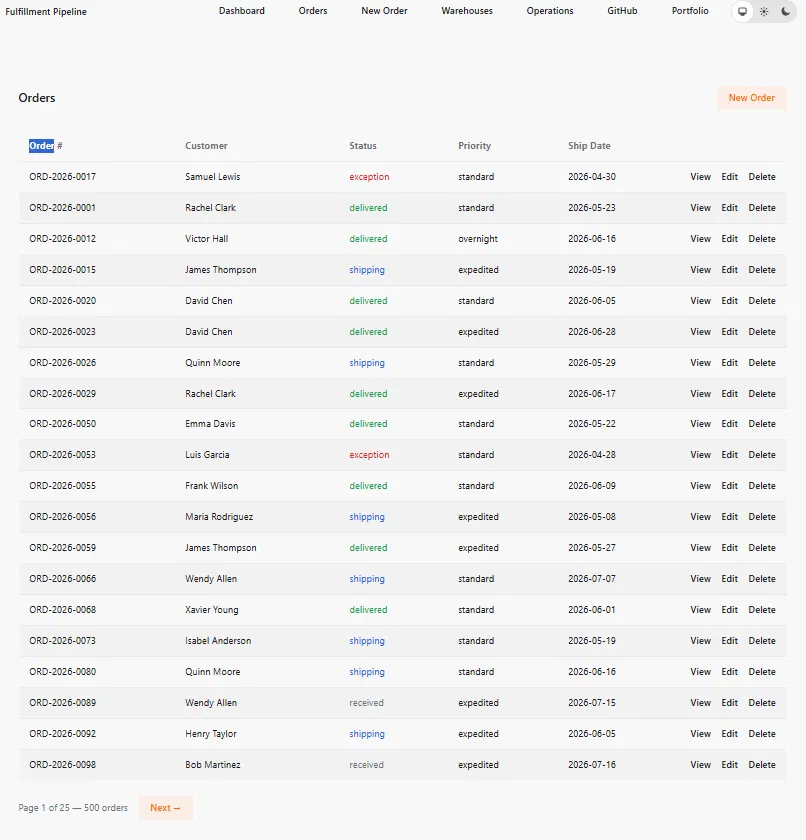The width and height of the screenshot is (806, 840).
Task: Edit order ORD-2026-0098
Action: [x=729, y=765]
